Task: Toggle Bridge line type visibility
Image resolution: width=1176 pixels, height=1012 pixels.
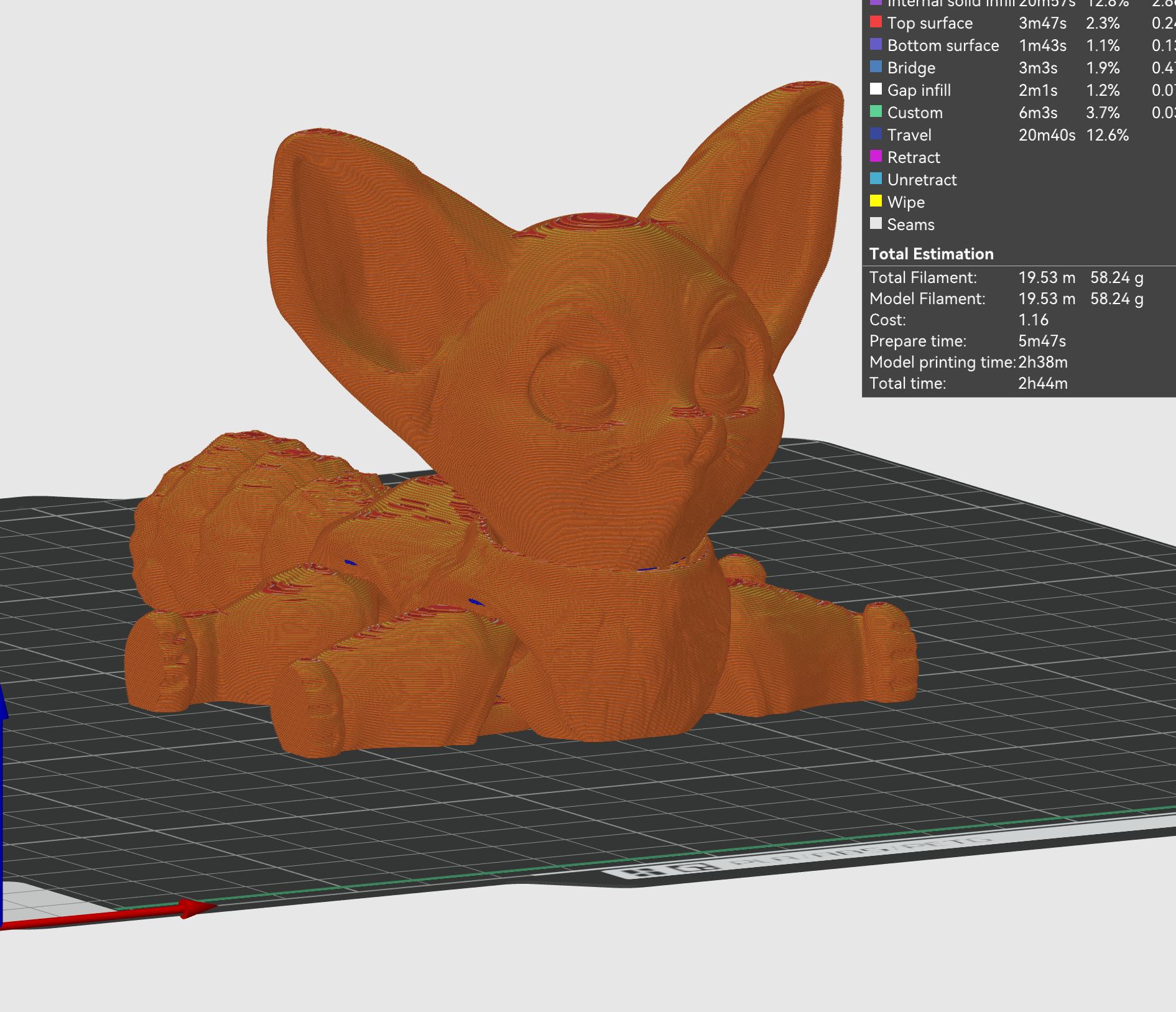Action: click(x=911, y=68)
